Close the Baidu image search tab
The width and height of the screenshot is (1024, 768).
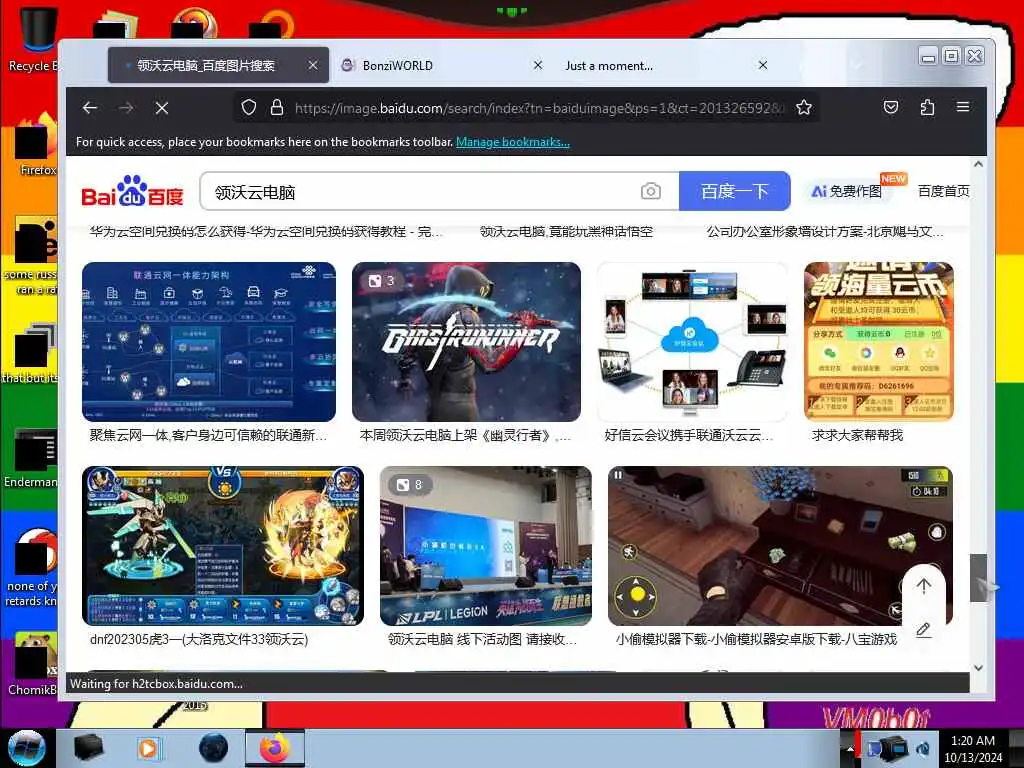313,65
